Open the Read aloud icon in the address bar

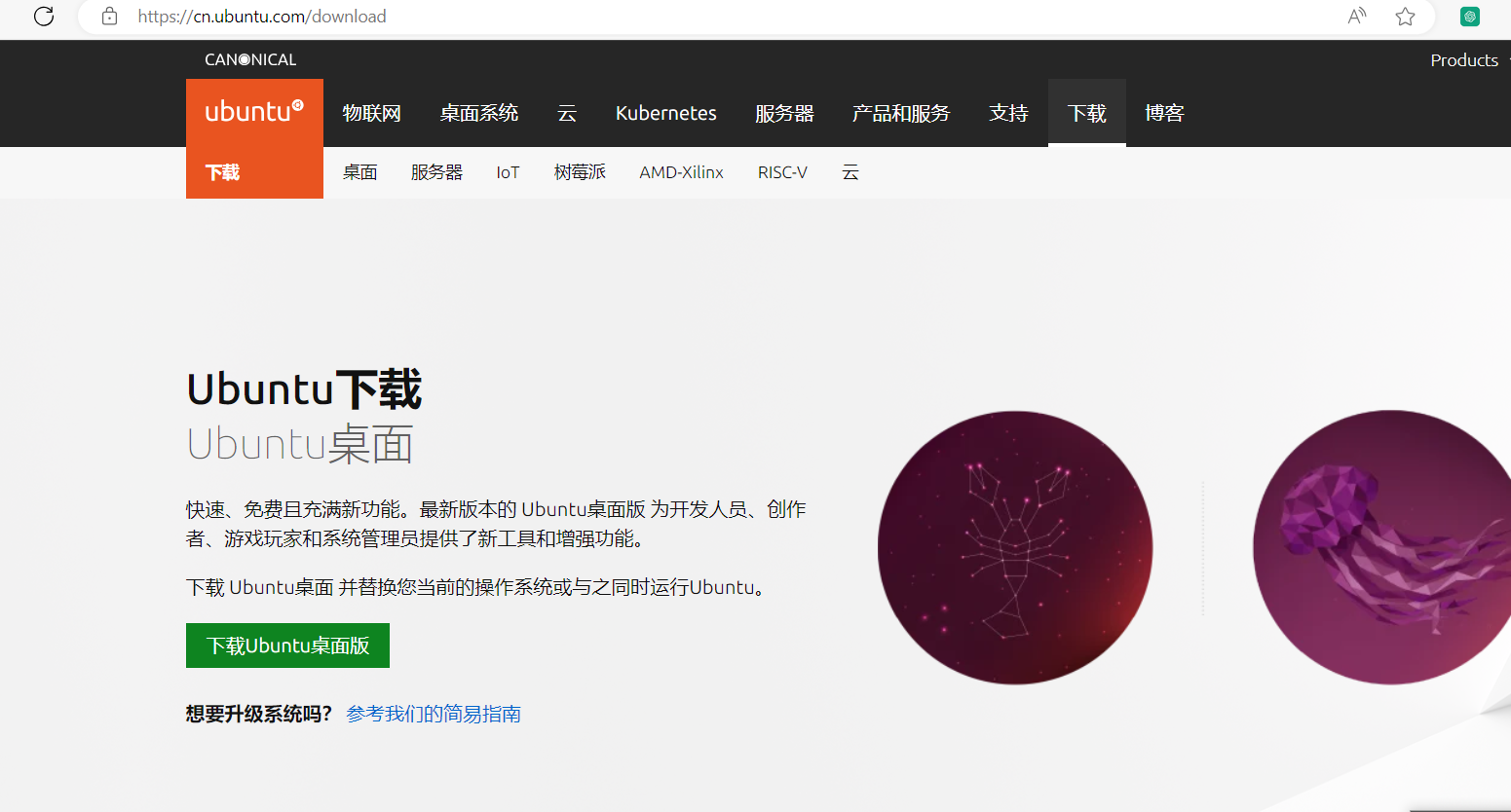(1357, 17)
